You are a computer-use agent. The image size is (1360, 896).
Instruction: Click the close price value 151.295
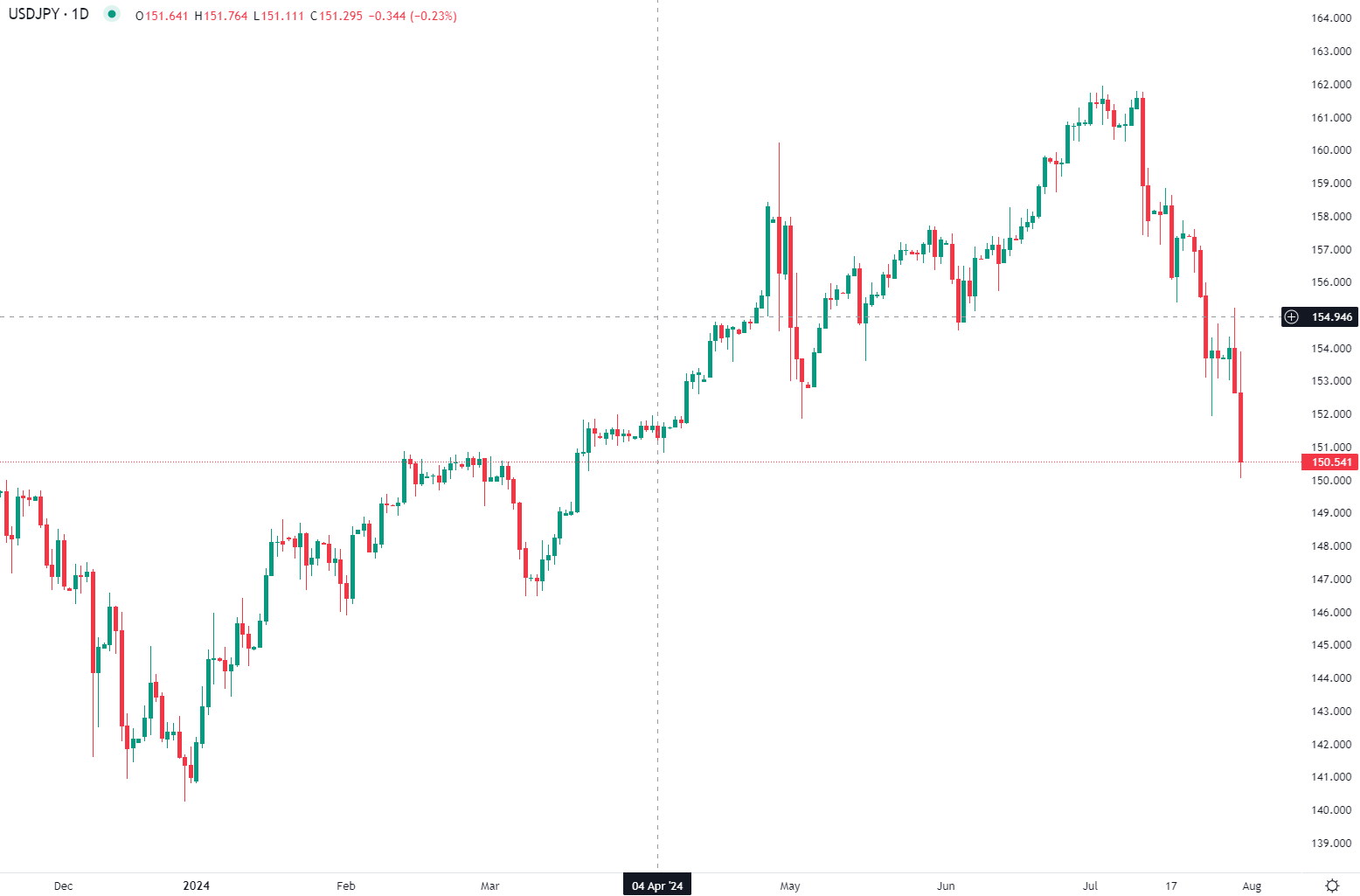click(341, 16)
